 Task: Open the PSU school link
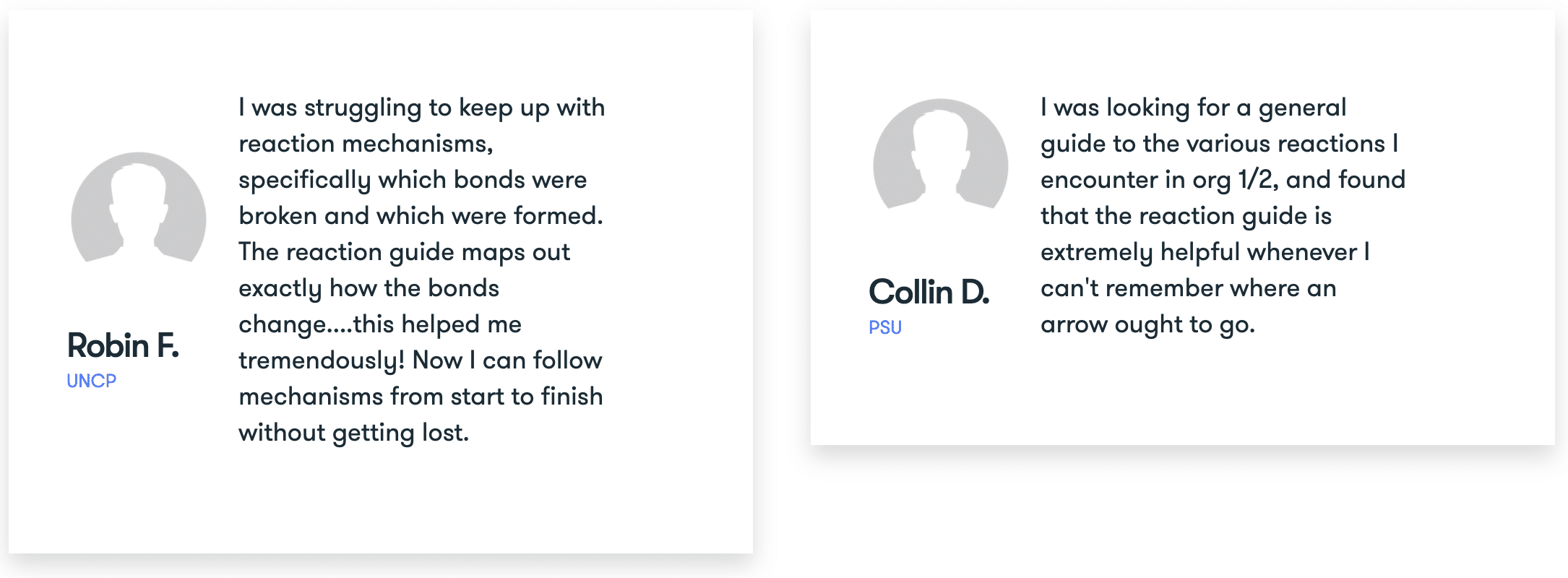coord(885,327)
